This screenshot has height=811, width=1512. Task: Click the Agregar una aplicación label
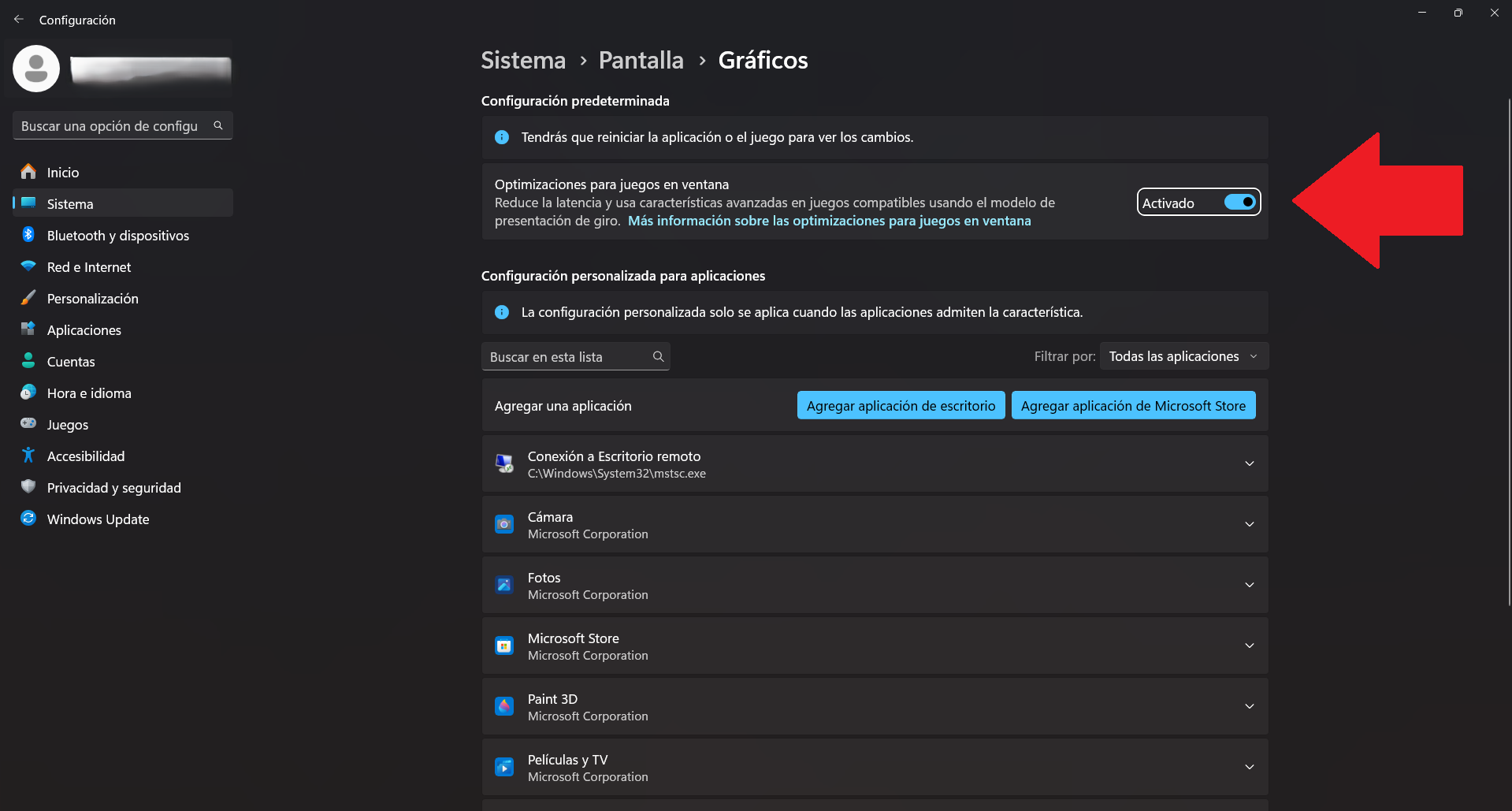[563, 406]
